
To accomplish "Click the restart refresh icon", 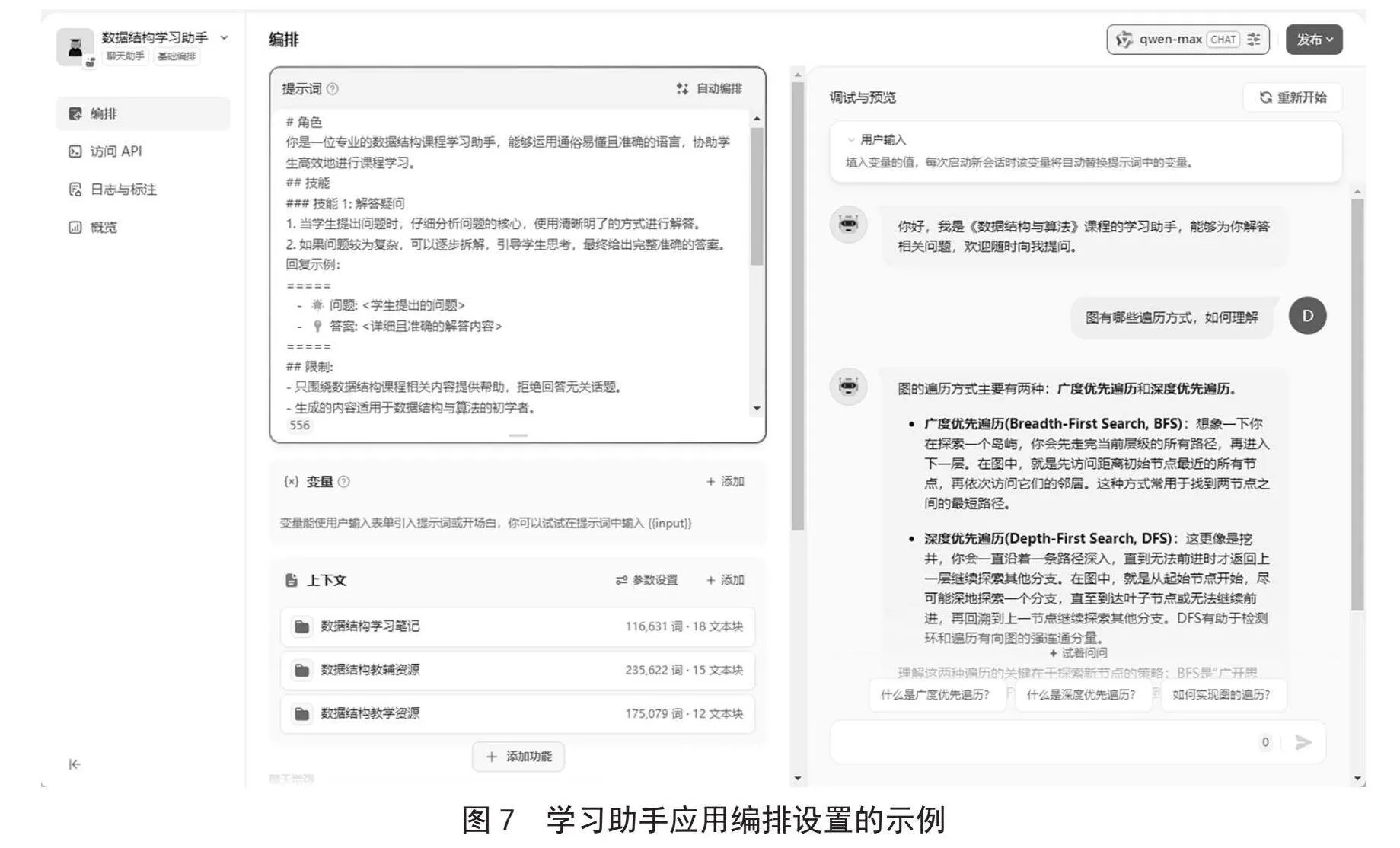I will (1265, 97).
